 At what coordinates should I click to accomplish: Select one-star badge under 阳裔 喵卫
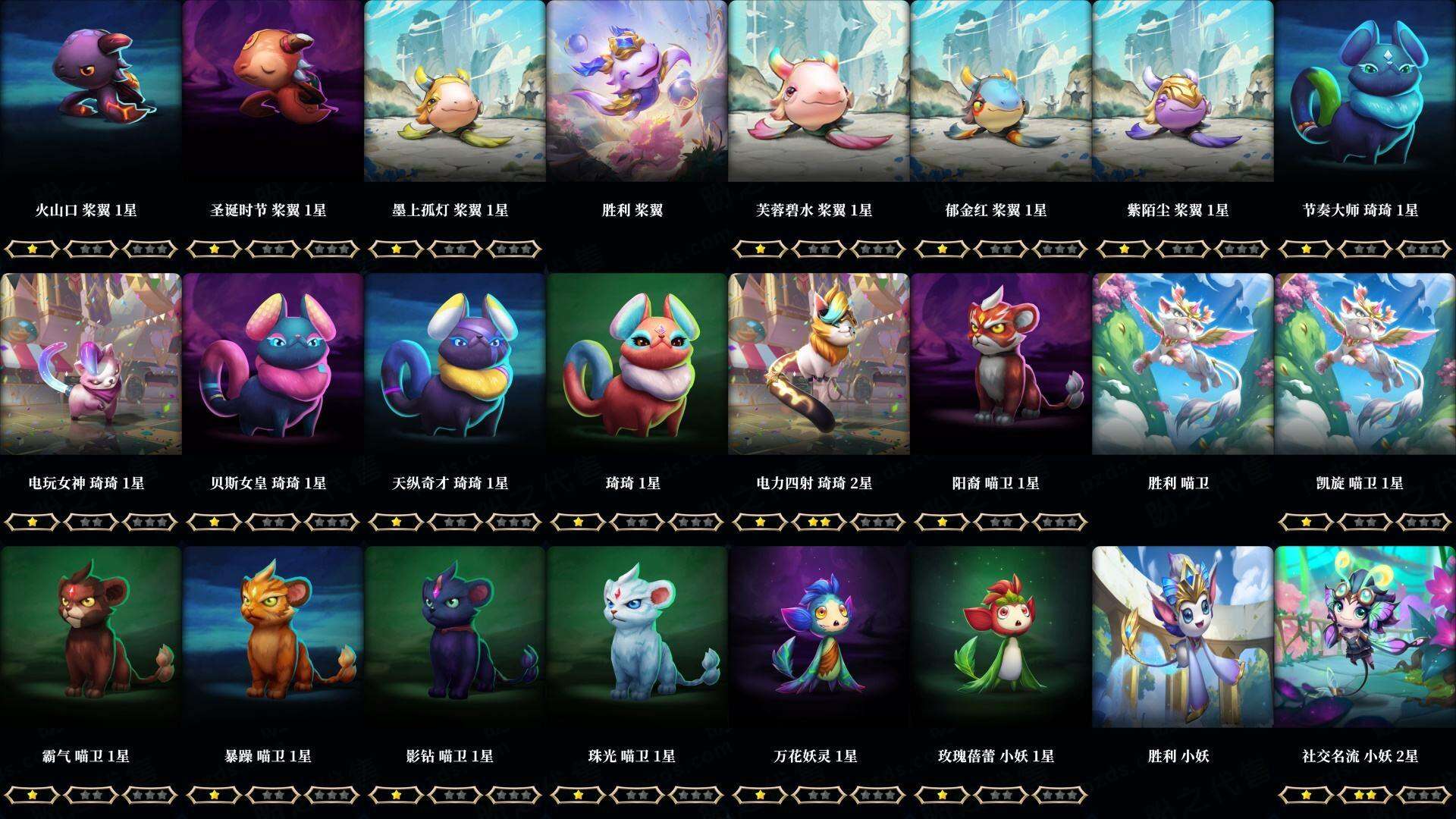942,522
